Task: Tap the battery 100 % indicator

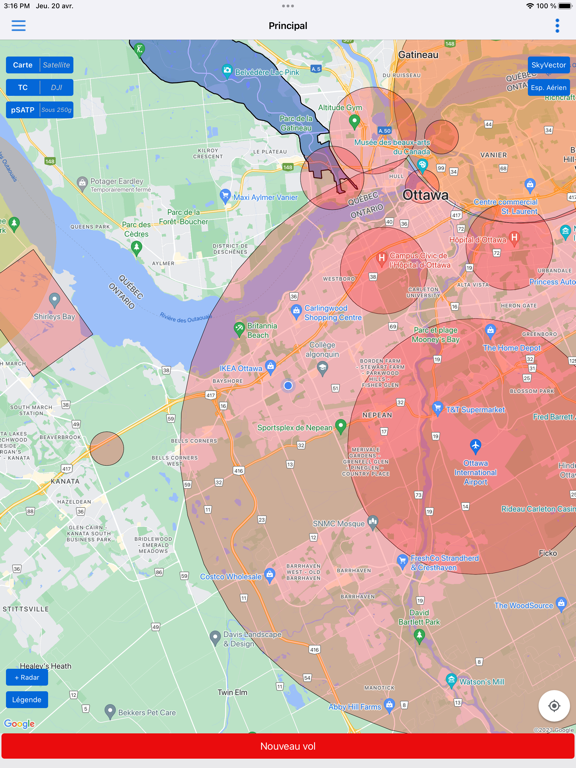Action: [x=554, y=6]
